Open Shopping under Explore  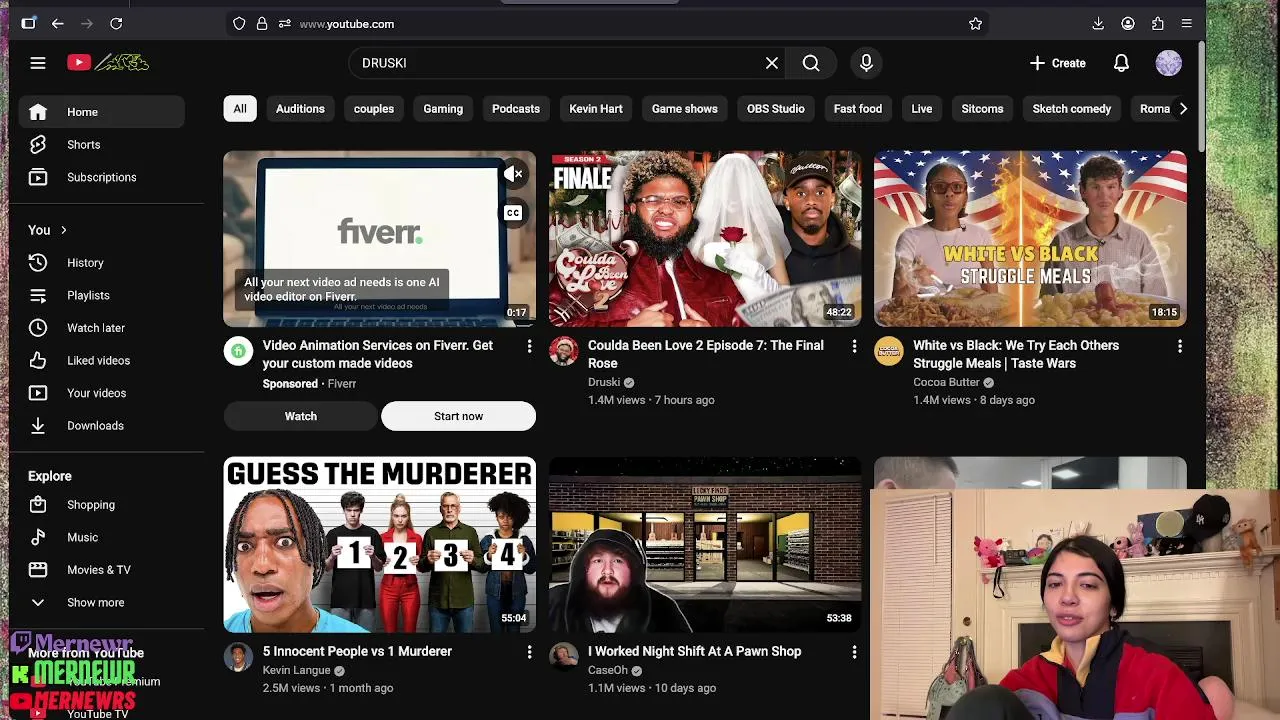(101, 505)
